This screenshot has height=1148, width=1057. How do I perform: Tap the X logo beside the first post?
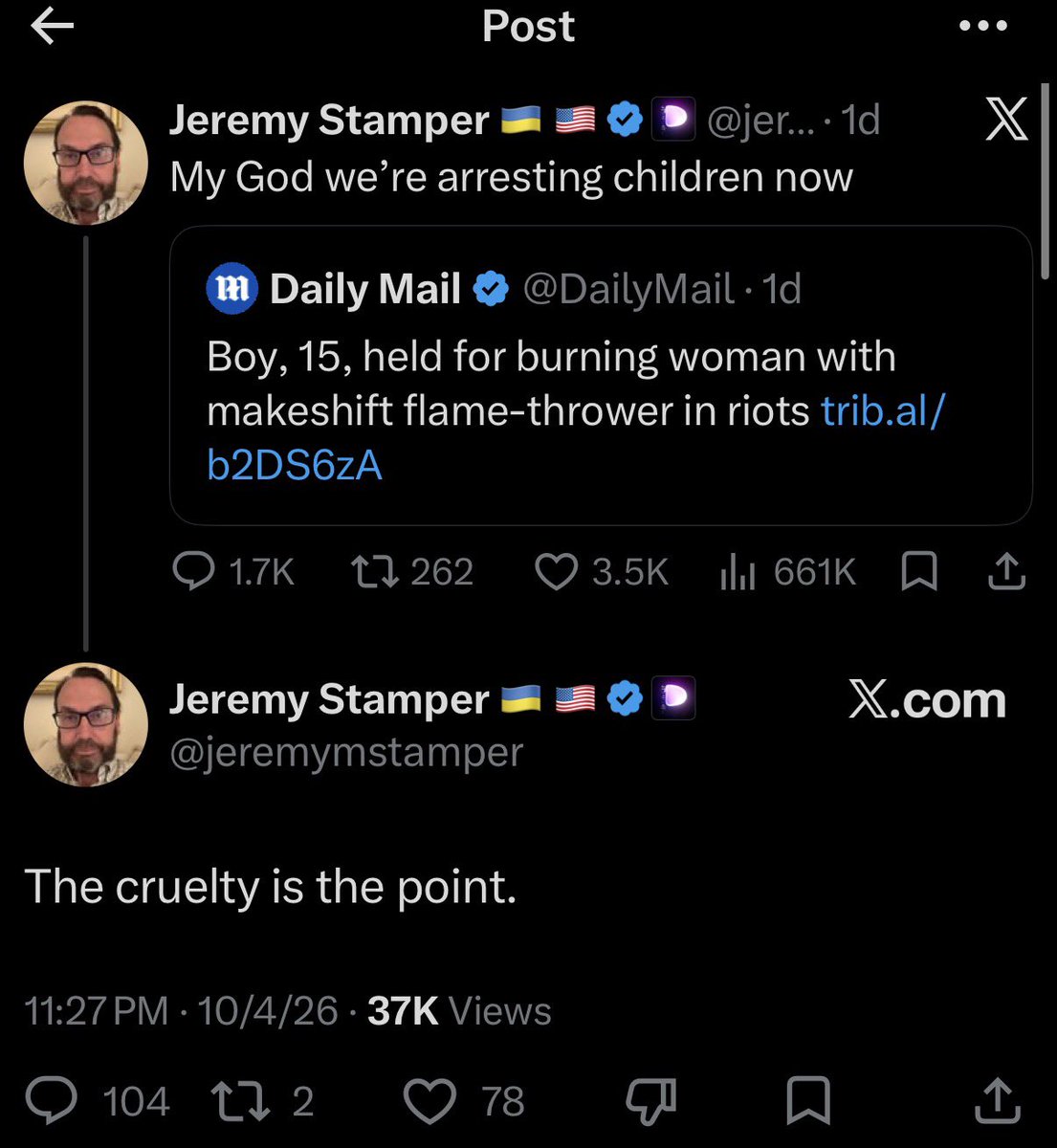pyautogui.click(x=1006, y=121)
